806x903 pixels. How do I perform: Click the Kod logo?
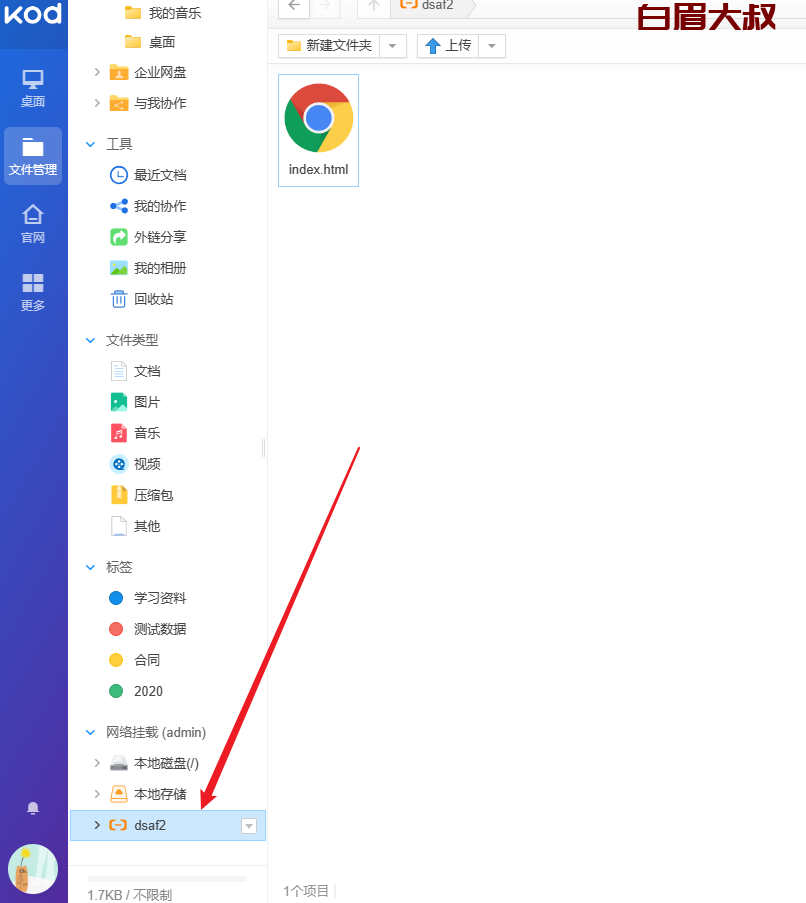(33, 14)
